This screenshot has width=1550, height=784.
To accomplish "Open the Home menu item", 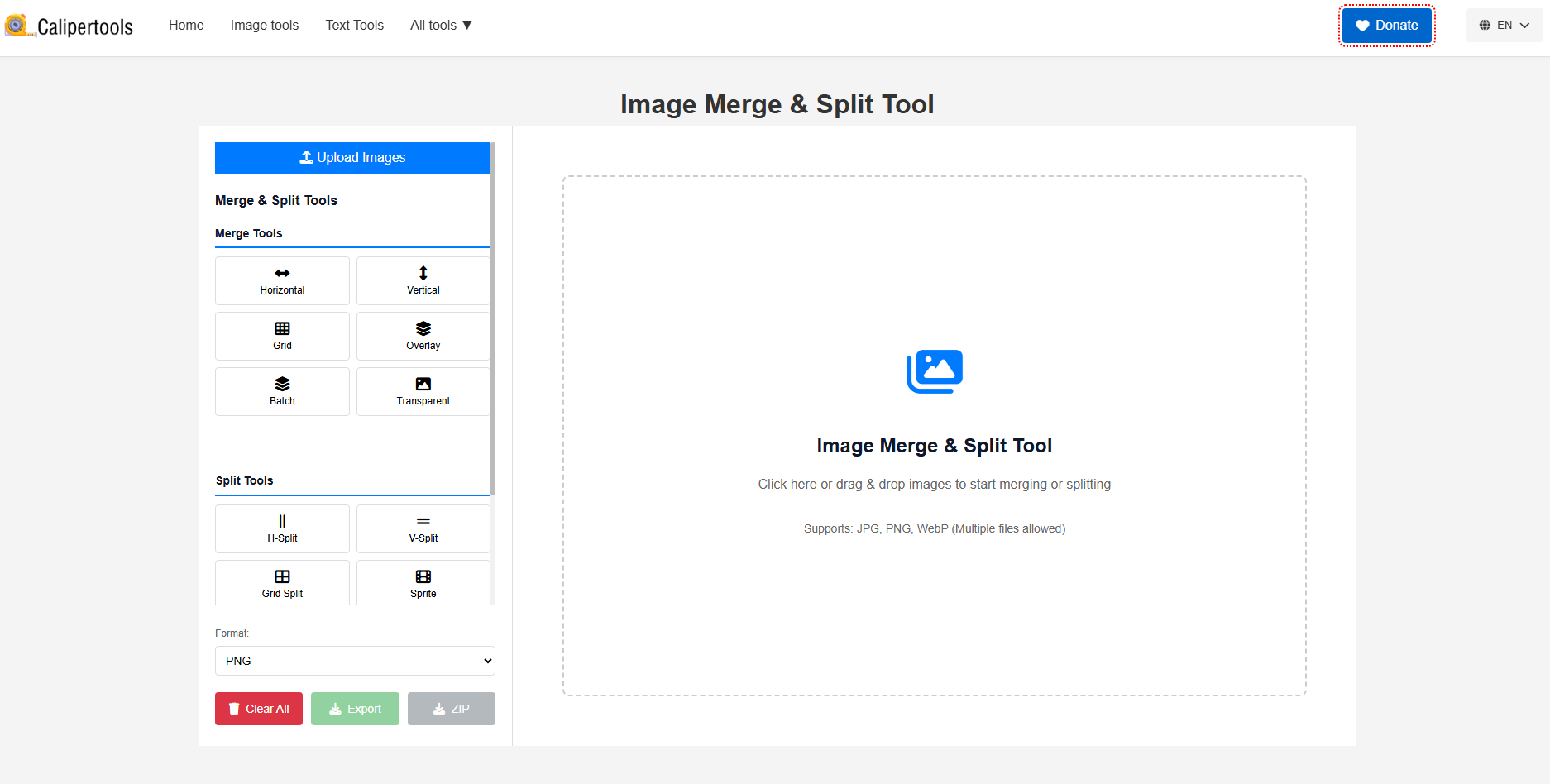I will (186, 25).
